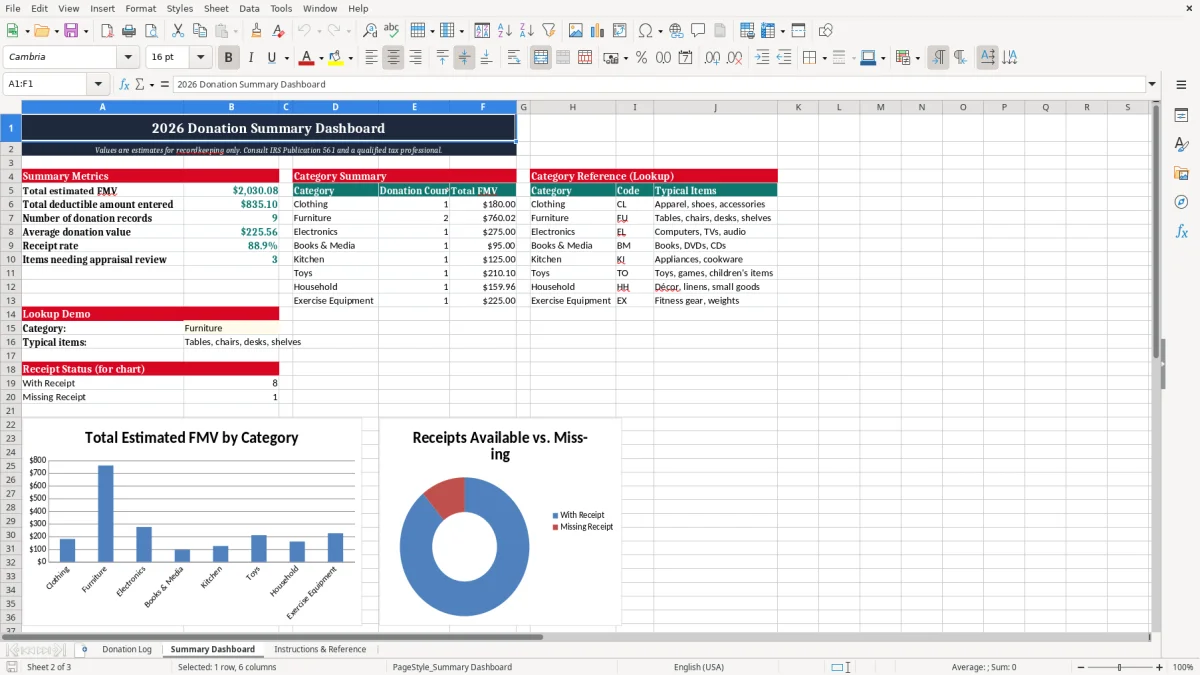This screenshot has height=675, width=1200.
Task: Click the yellow background color swatch button
Action: [336, 58]
